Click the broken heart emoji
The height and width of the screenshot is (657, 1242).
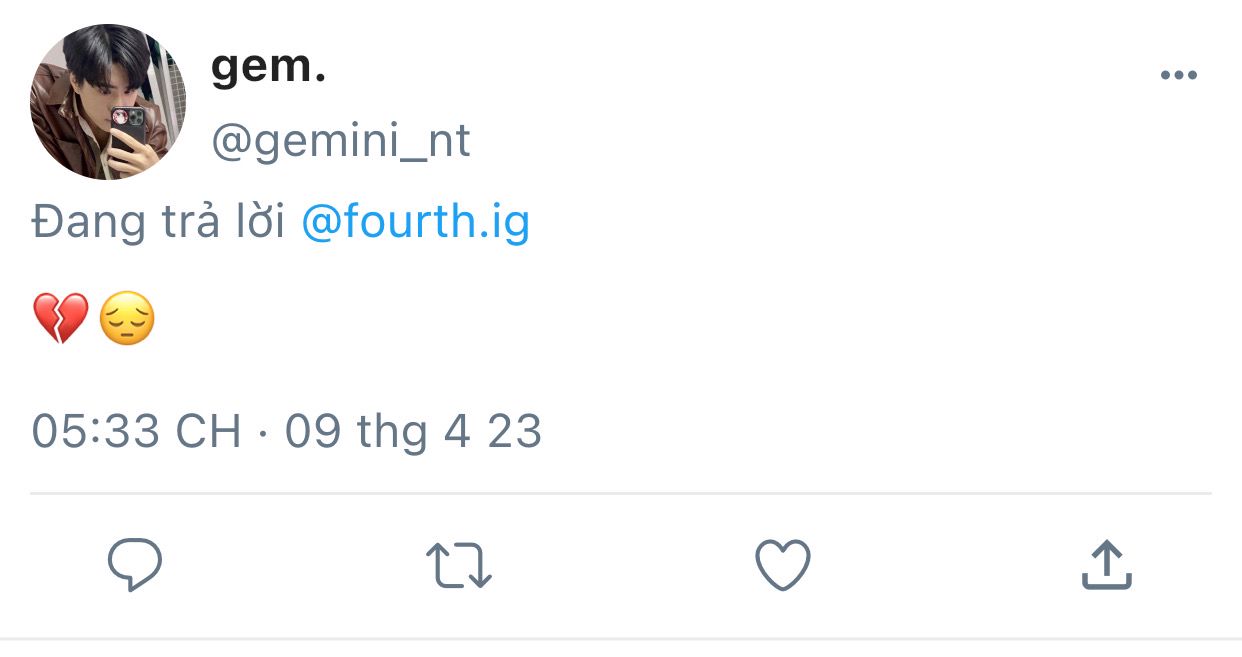61,320
